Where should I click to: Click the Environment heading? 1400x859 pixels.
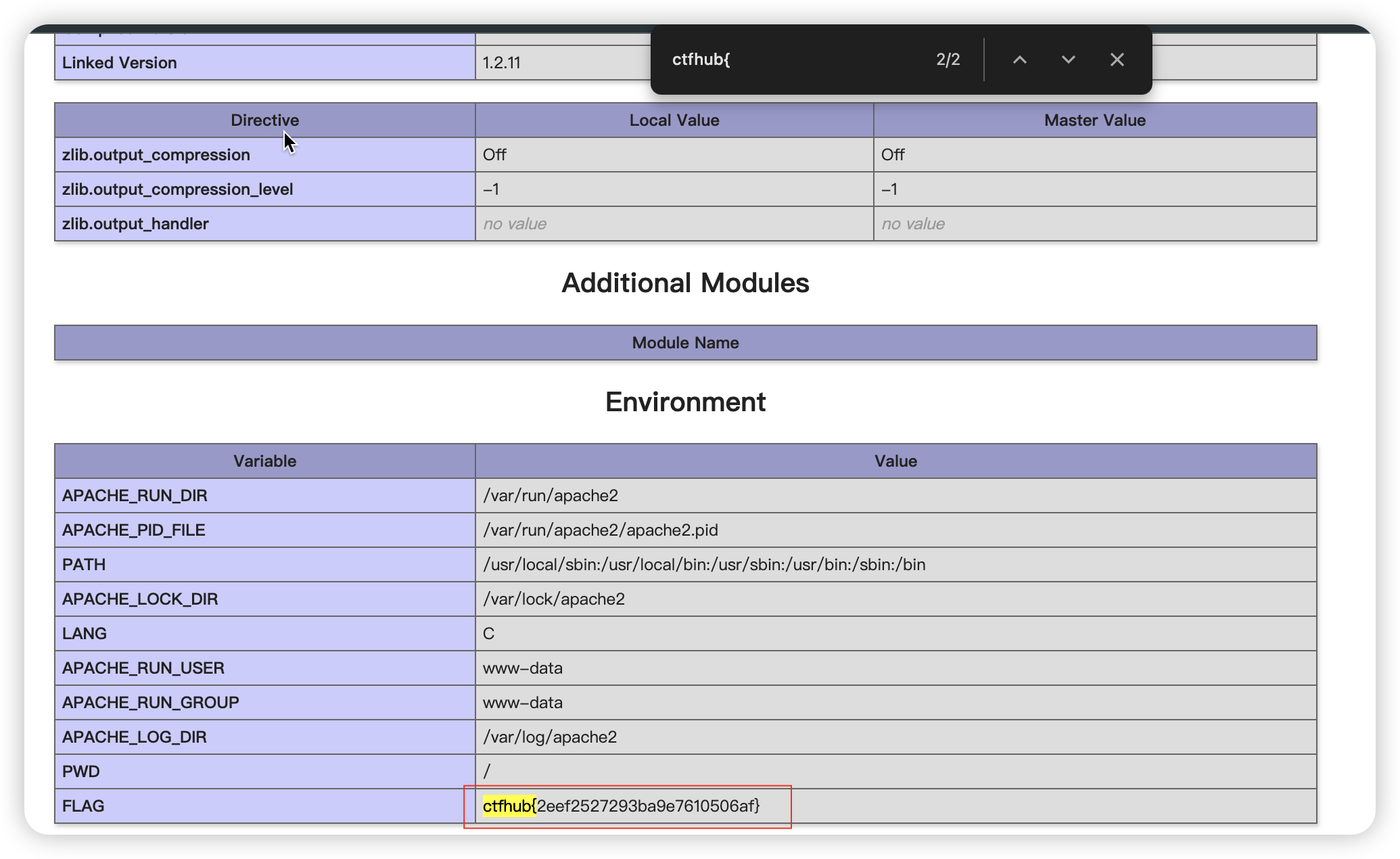(685, 402)
